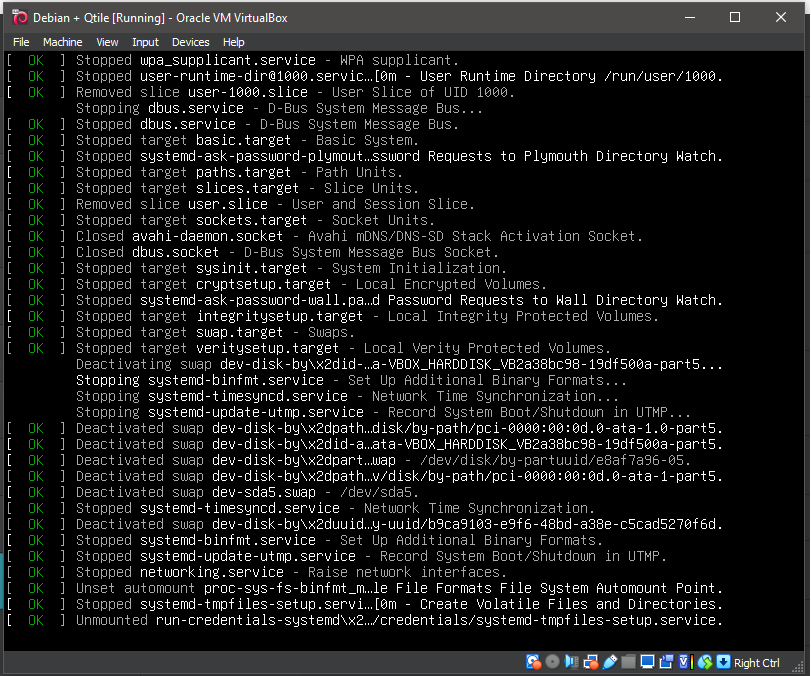The image size is (811, 676).
Task: Click the hard disk activity status icon
Action: coord(533,662)
